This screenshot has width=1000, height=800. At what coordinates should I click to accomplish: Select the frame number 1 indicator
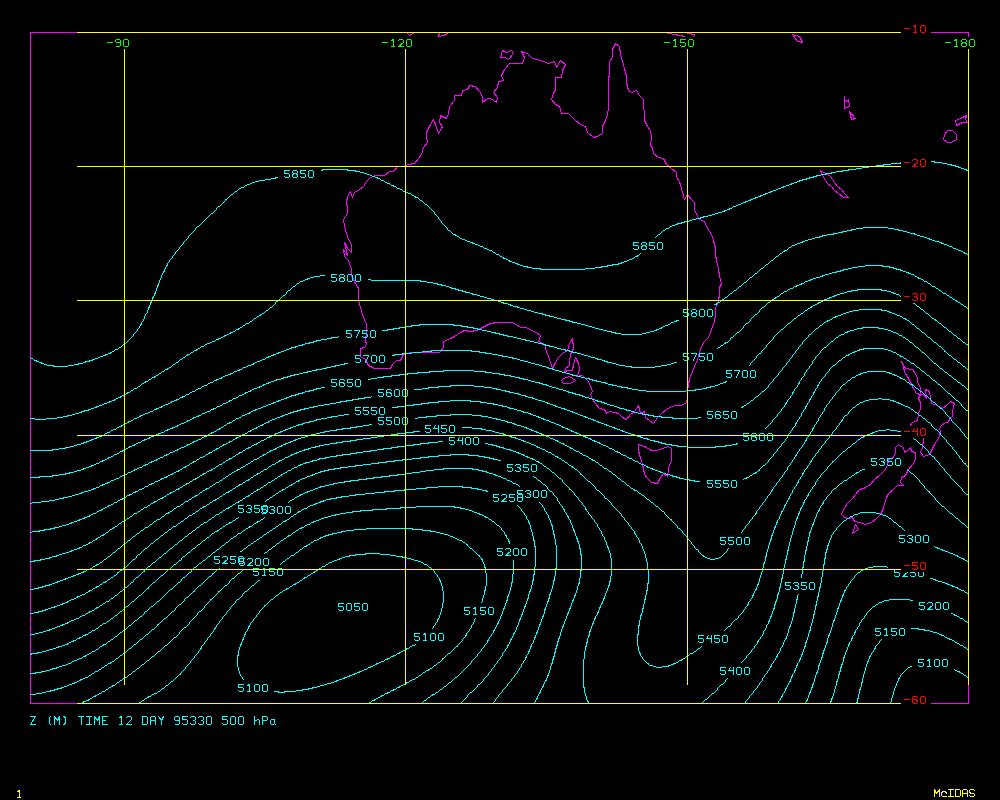click(x=18, y=793)
